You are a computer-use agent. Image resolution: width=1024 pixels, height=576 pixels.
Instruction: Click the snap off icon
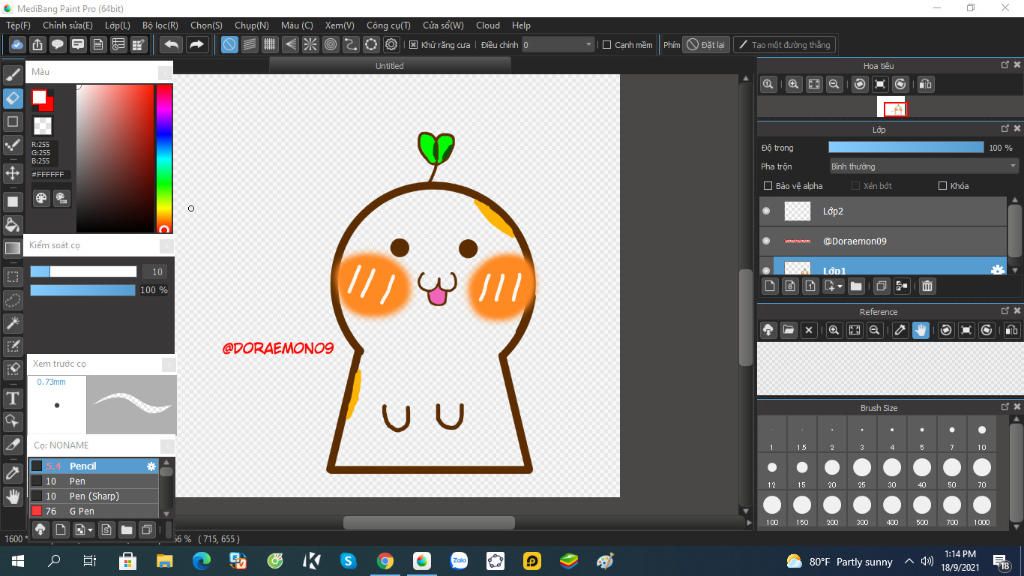[229, 44]
